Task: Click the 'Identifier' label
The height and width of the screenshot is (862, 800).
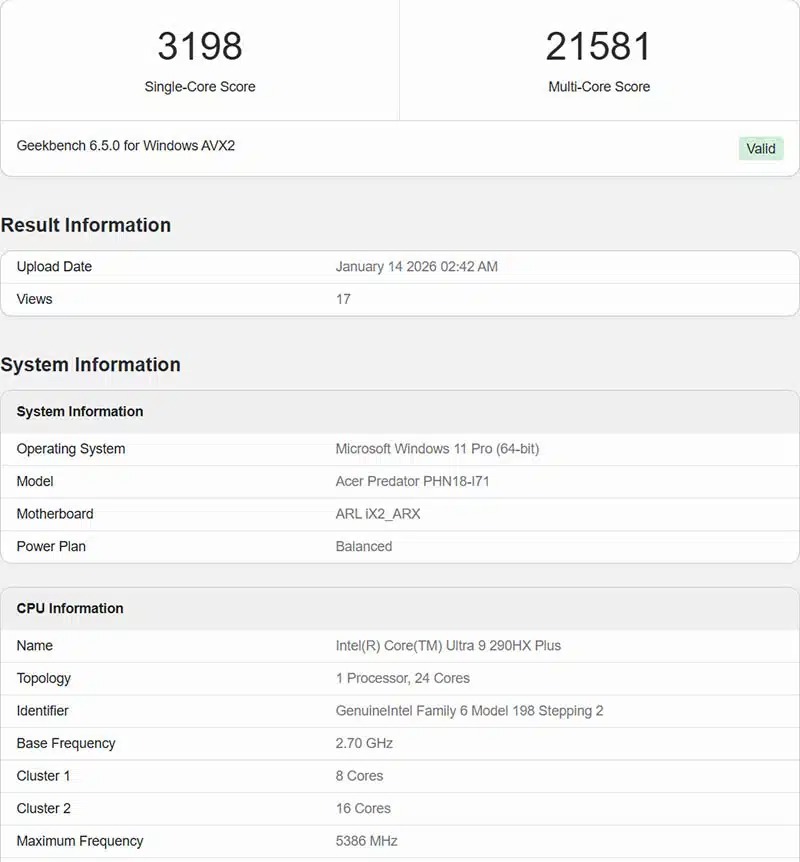Action: 42,711
